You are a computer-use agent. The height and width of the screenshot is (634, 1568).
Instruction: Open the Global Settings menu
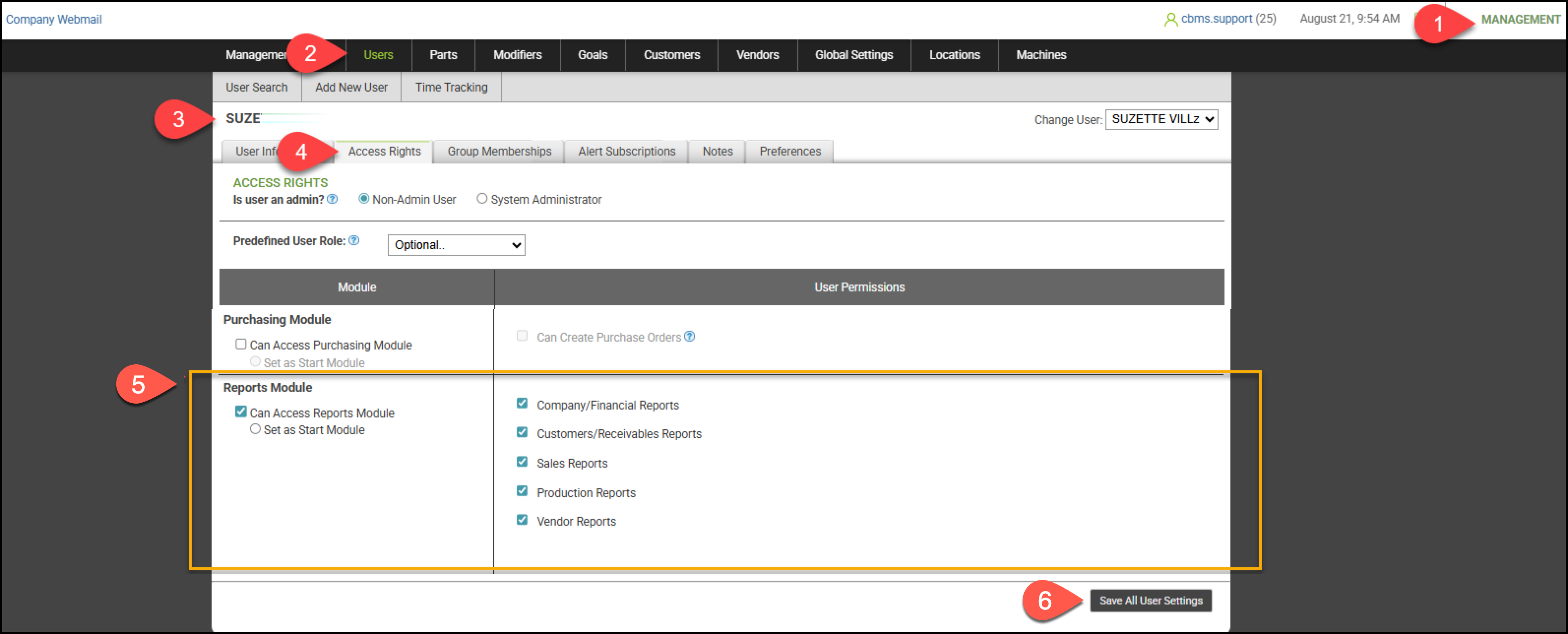pyautogui.click(x=853, y=55)
